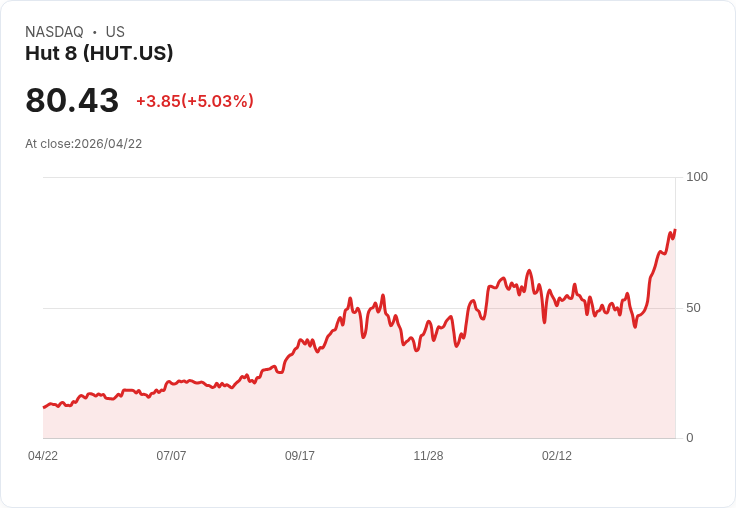Click the 80.43 current price
The image size is (736, 508).
point(72,100)
